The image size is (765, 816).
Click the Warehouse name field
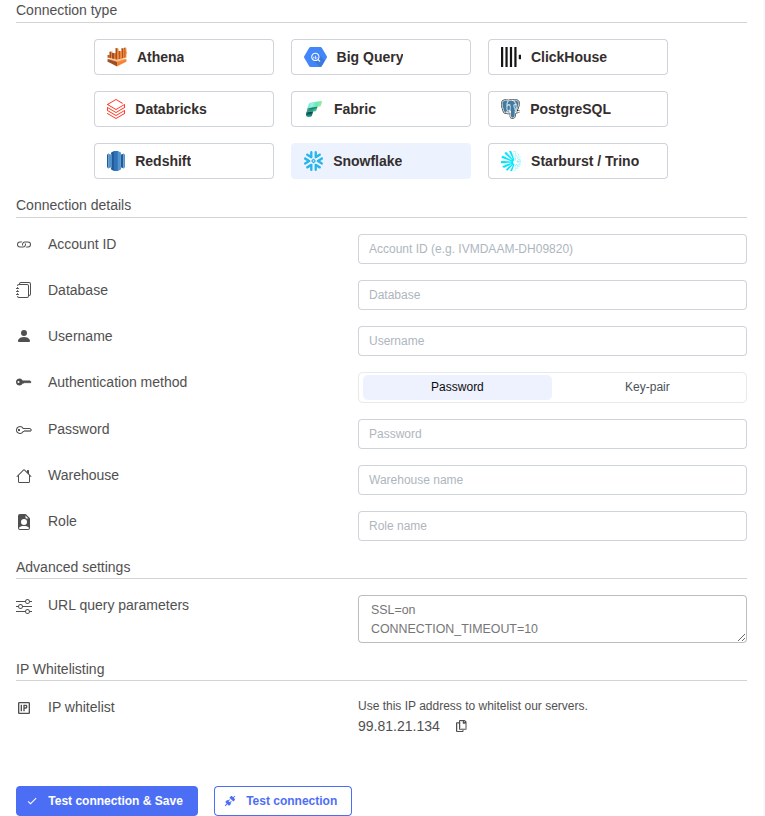click(552, 480)
